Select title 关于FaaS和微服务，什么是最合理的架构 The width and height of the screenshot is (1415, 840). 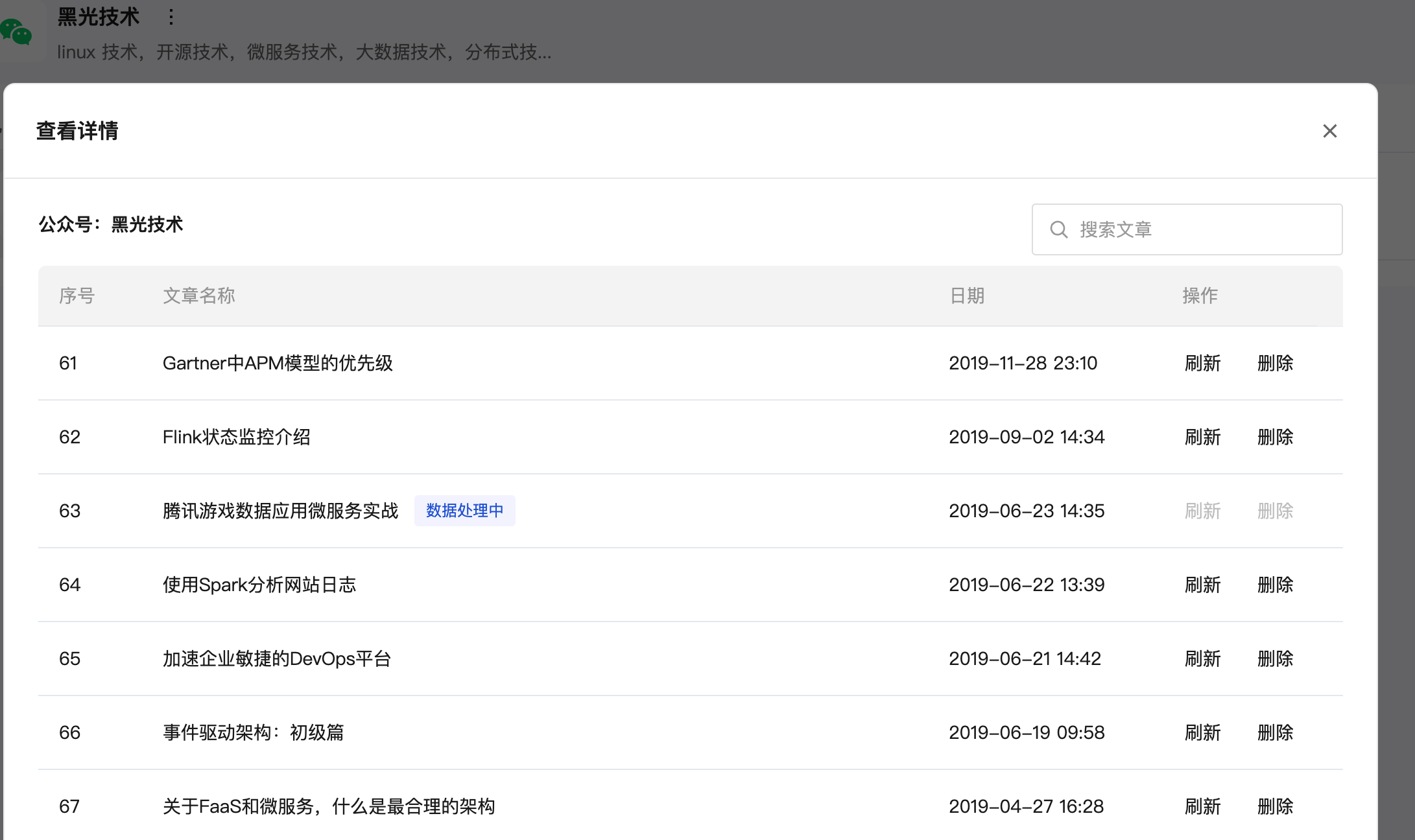pos(329,806)
